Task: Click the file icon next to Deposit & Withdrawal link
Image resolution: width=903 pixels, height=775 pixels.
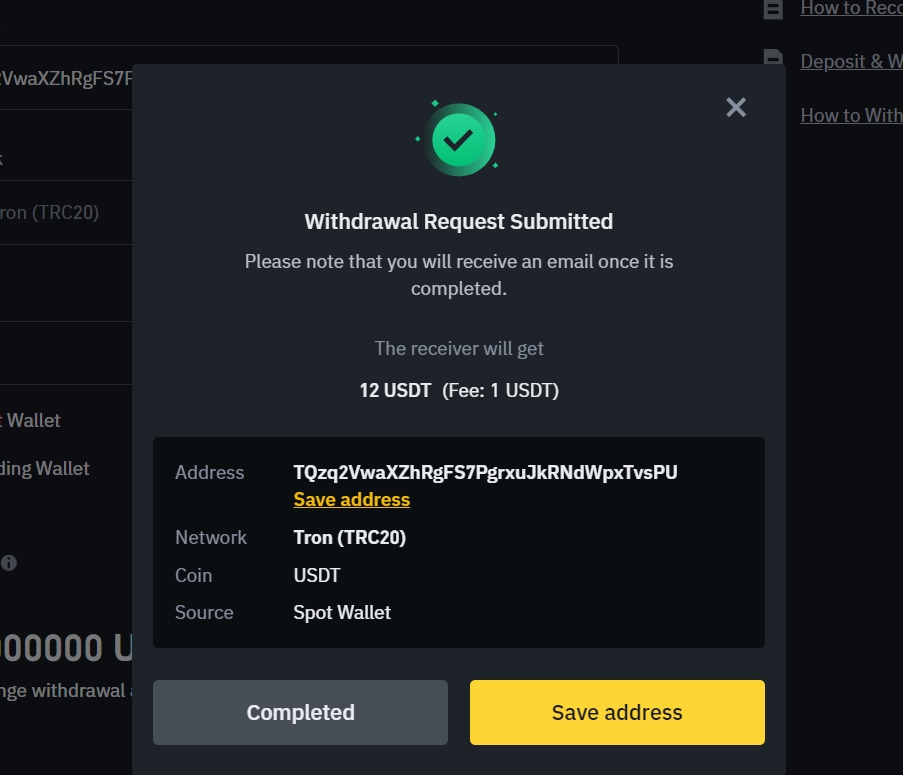Action: [x=773, y=58]
